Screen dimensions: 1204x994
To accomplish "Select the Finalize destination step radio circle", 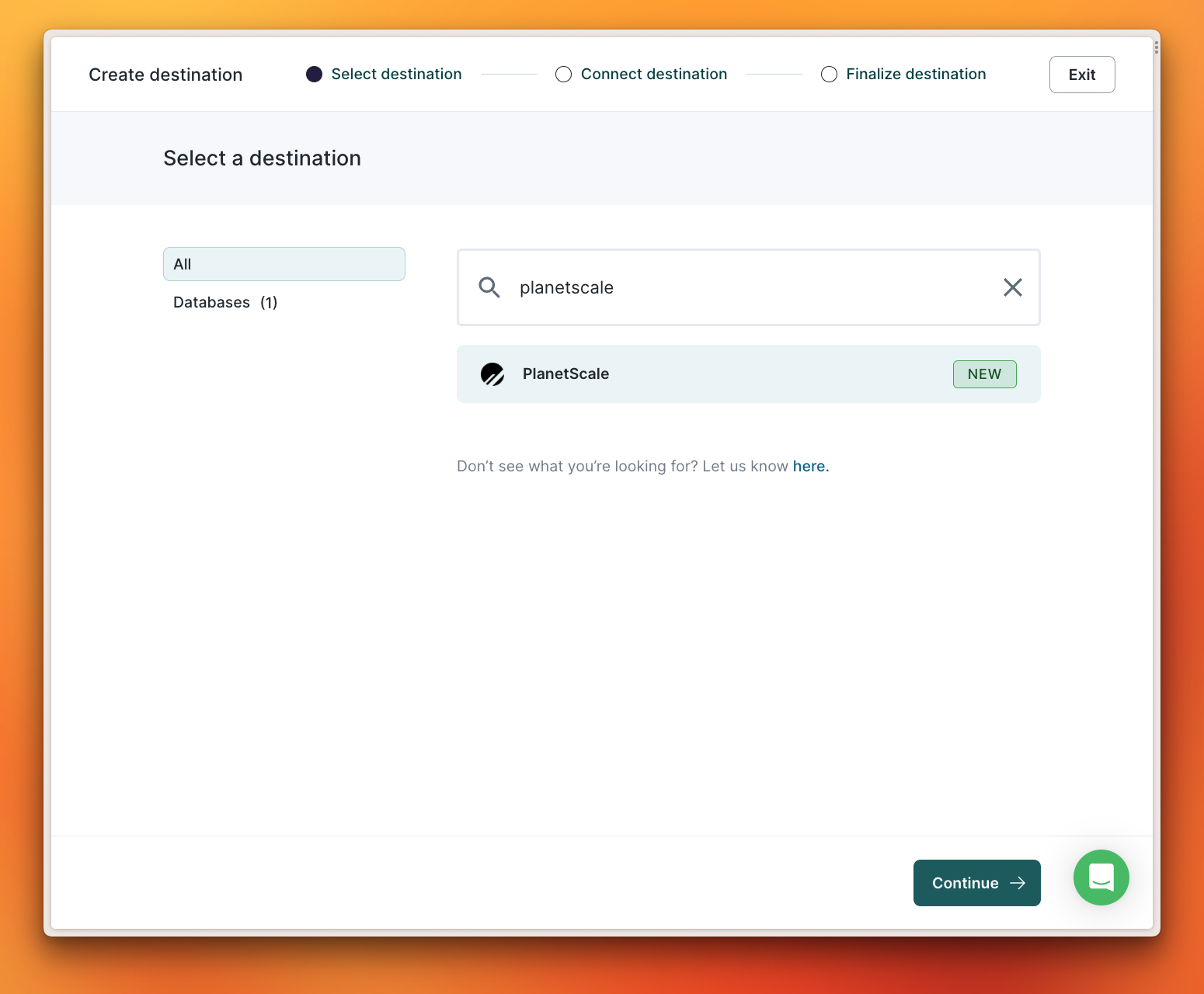I will click(829, 74).
